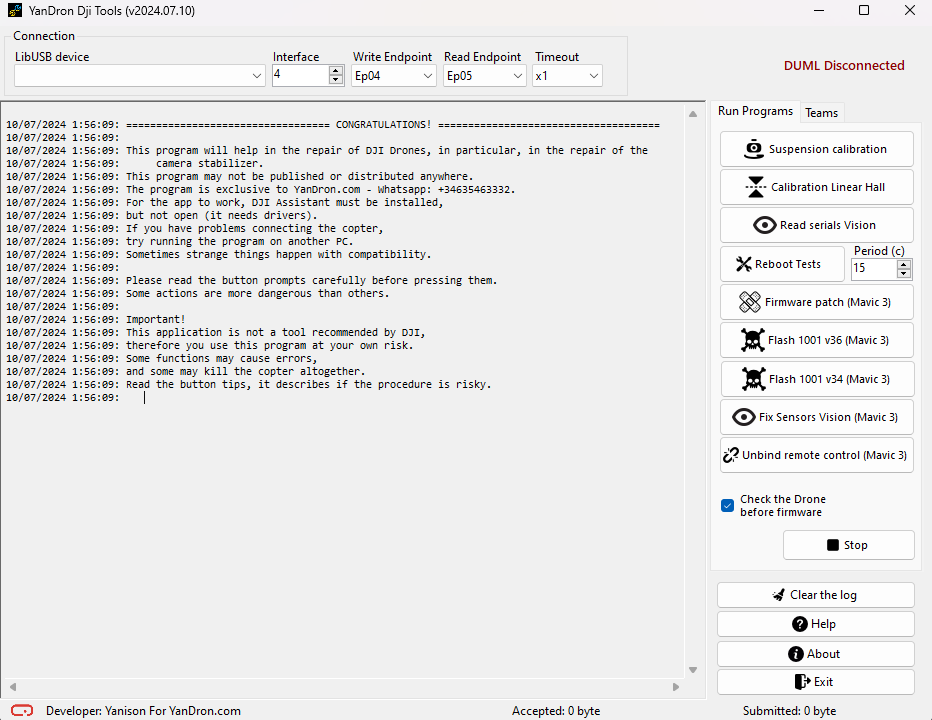932x720 pixels.
Task: Switch to the Teams tab
Action: click(821, 112)
